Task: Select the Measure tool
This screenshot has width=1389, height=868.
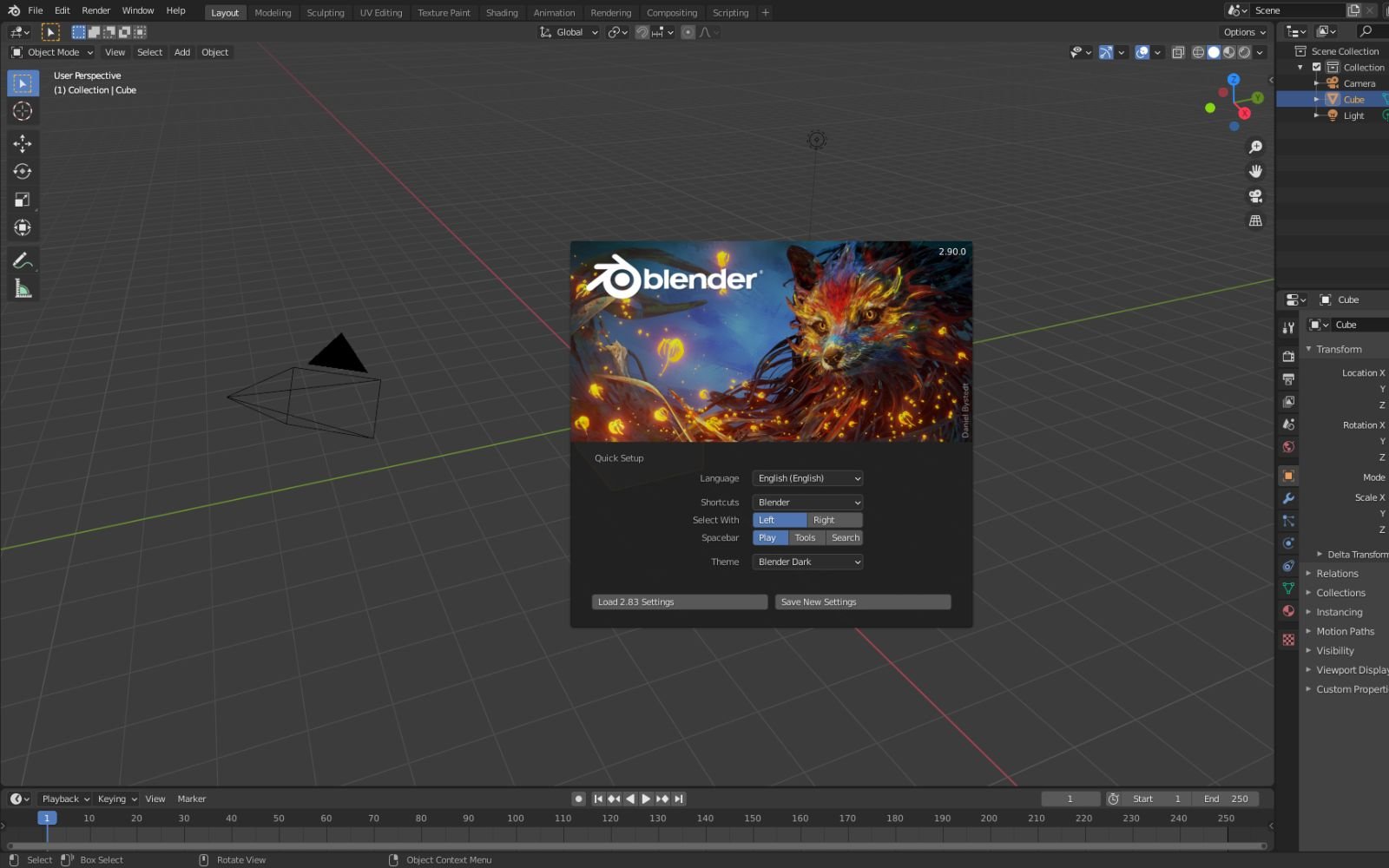Action: click(23, 288)
